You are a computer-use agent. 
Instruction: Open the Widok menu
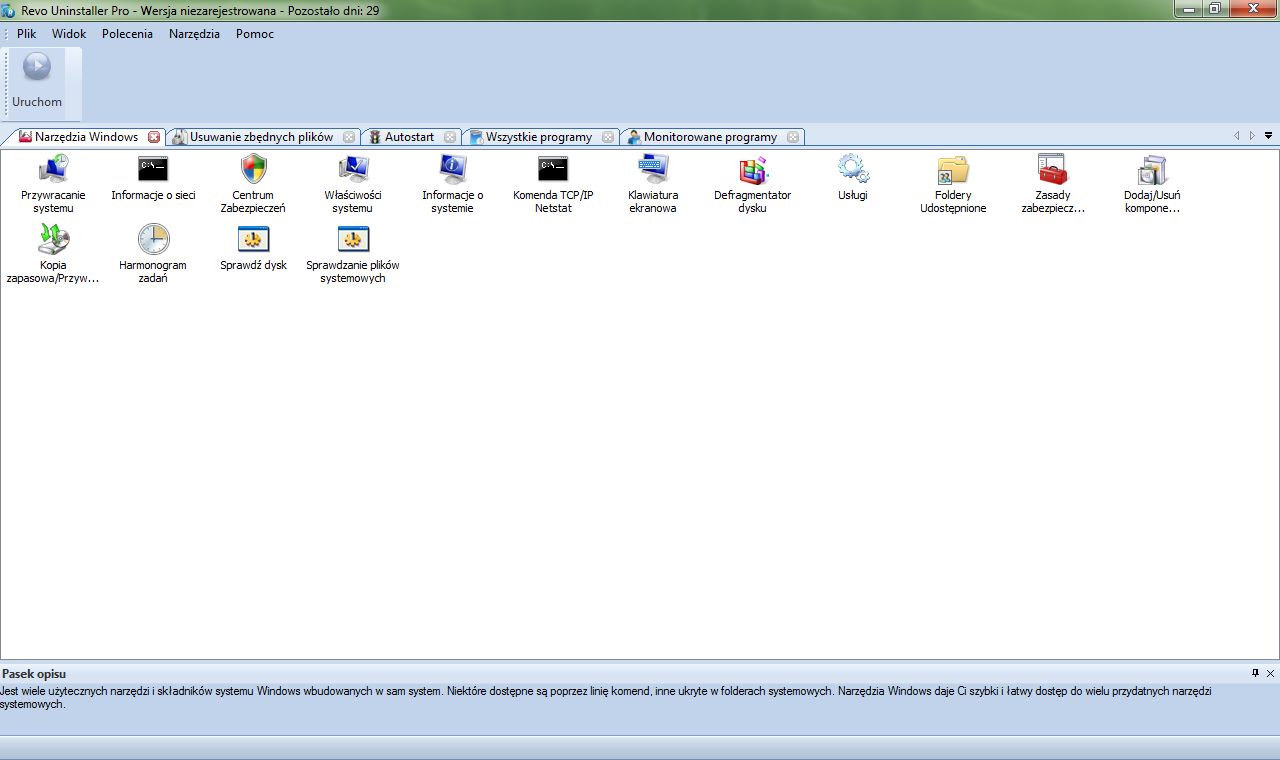click(x=69, y=34)
